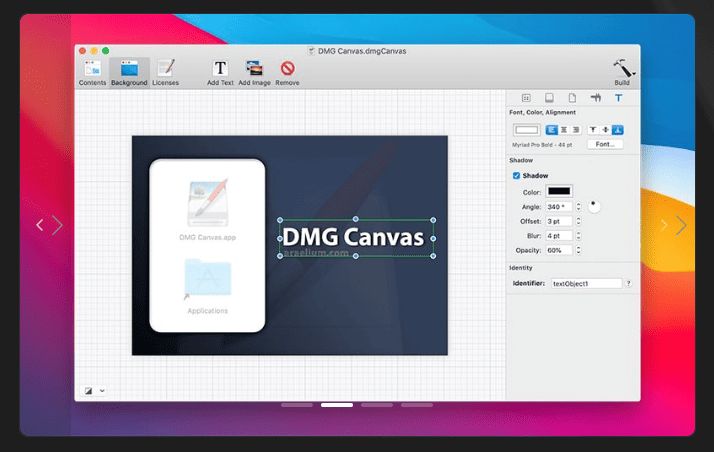714x452 pixels.
Task: Click the Identifier help question mark
Action: (x=628, y=284)
